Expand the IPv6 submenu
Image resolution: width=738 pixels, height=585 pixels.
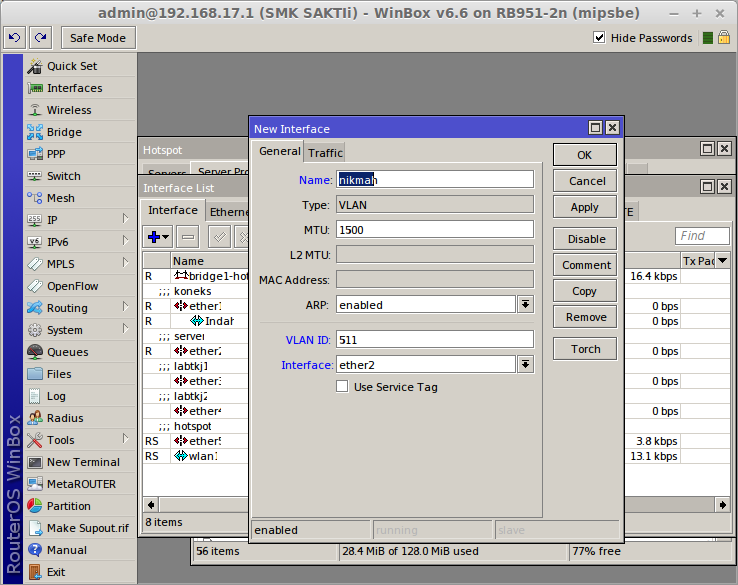125,241
